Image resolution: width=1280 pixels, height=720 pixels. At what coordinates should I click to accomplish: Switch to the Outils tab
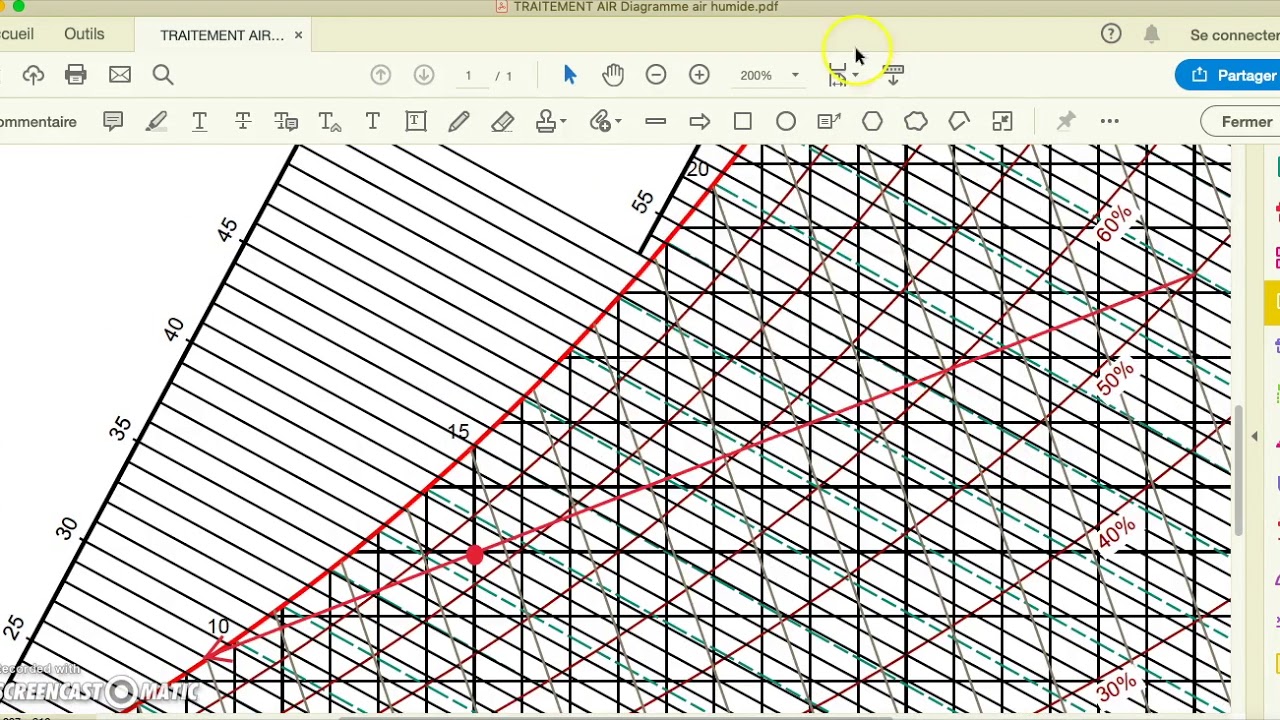coord(84,34)
